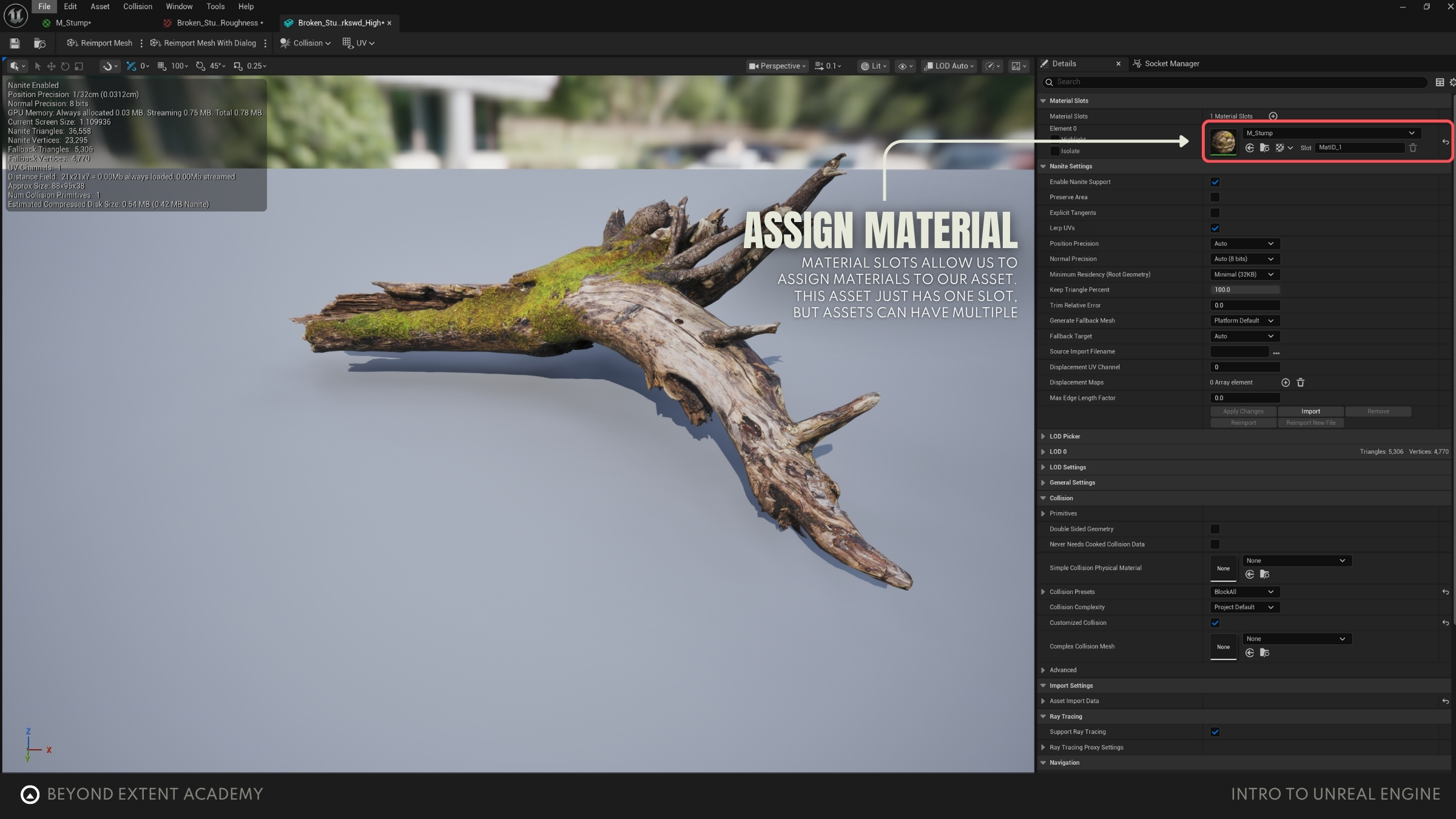Screen dimensions: 1456x819
Task: Click Browse to asset in Content Browser icon
Action: coord(39,43)
